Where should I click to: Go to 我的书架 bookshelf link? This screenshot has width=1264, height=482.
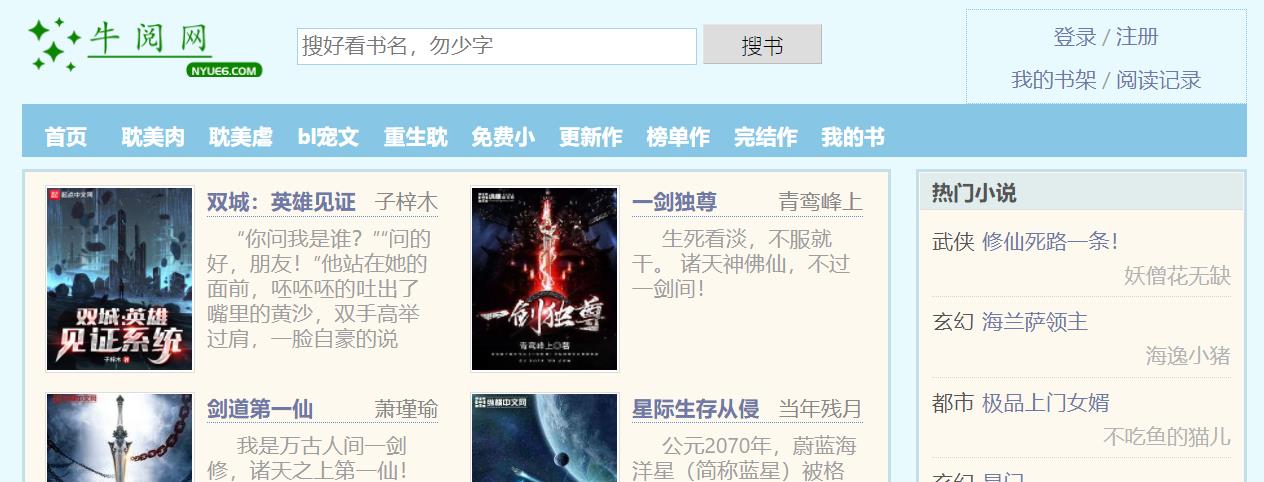pyautogui.click(x=1054, y=80)
